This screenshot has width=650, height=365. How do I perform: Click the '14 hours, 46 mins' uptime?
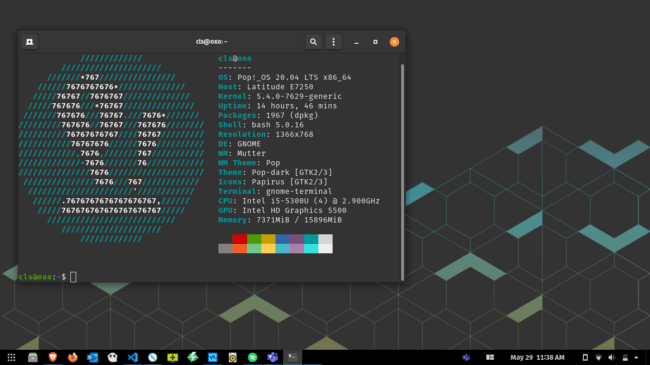(297, 106)
